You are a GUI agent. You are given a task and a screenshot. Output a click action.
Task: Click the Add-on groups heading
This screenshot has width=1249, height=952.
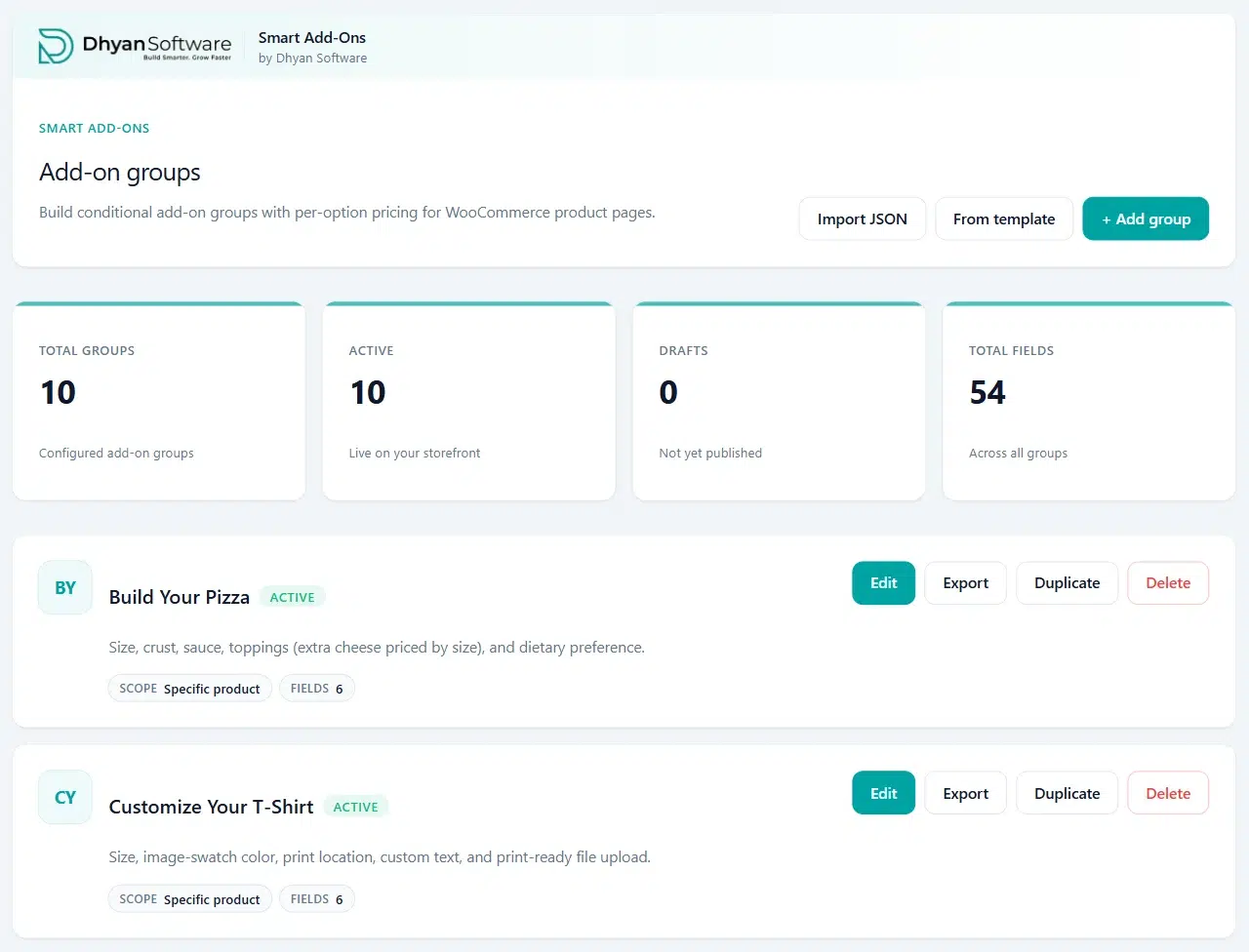120,172
